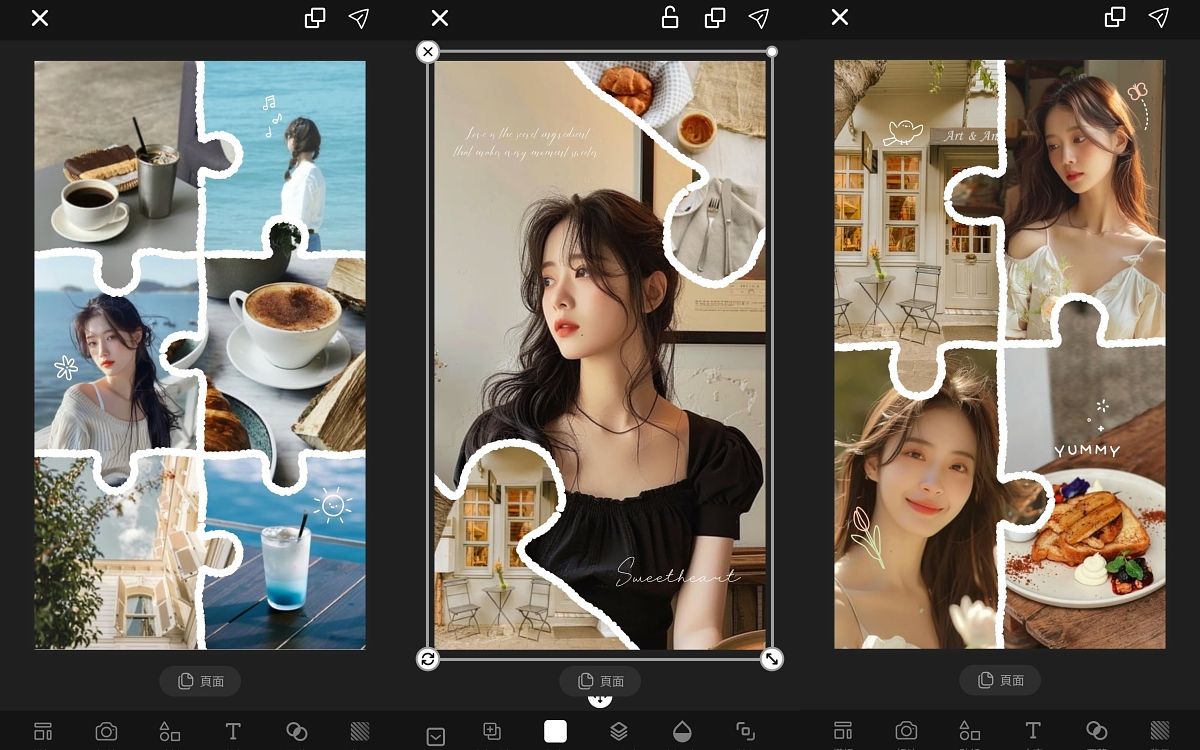Click the add-copy icon in middle toolbar
The width and height of the screenshot is (1200, 750).
click(x=492, y=731)
